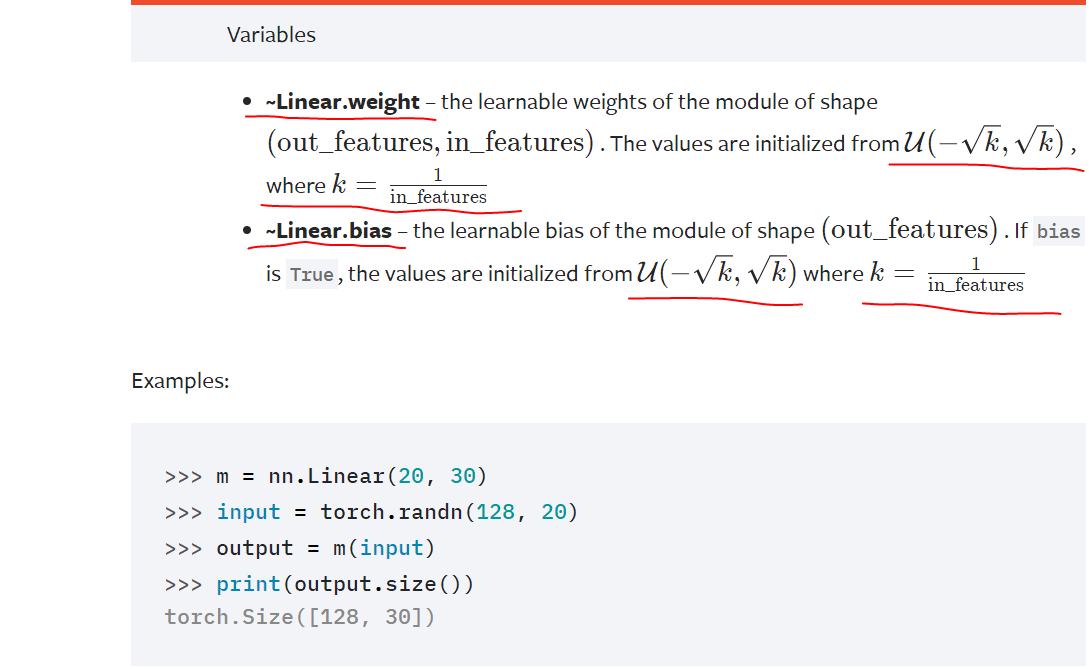1089x669 pixels.
Task: Click the '~Linear.weight' variable name
Action: [x=342, y=102]
